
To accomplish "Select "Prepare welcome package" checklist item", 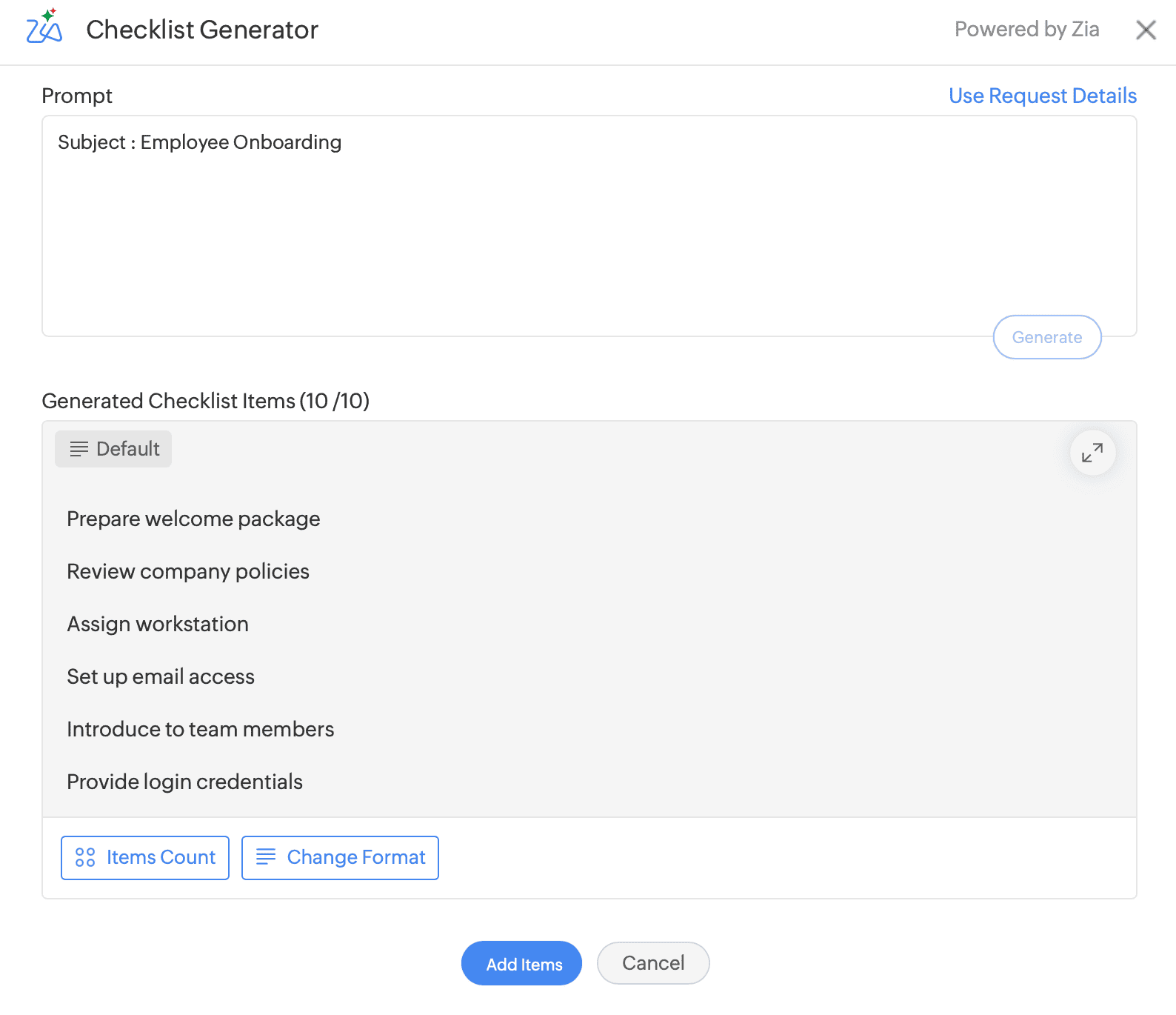I will click(x=193, y=519).
